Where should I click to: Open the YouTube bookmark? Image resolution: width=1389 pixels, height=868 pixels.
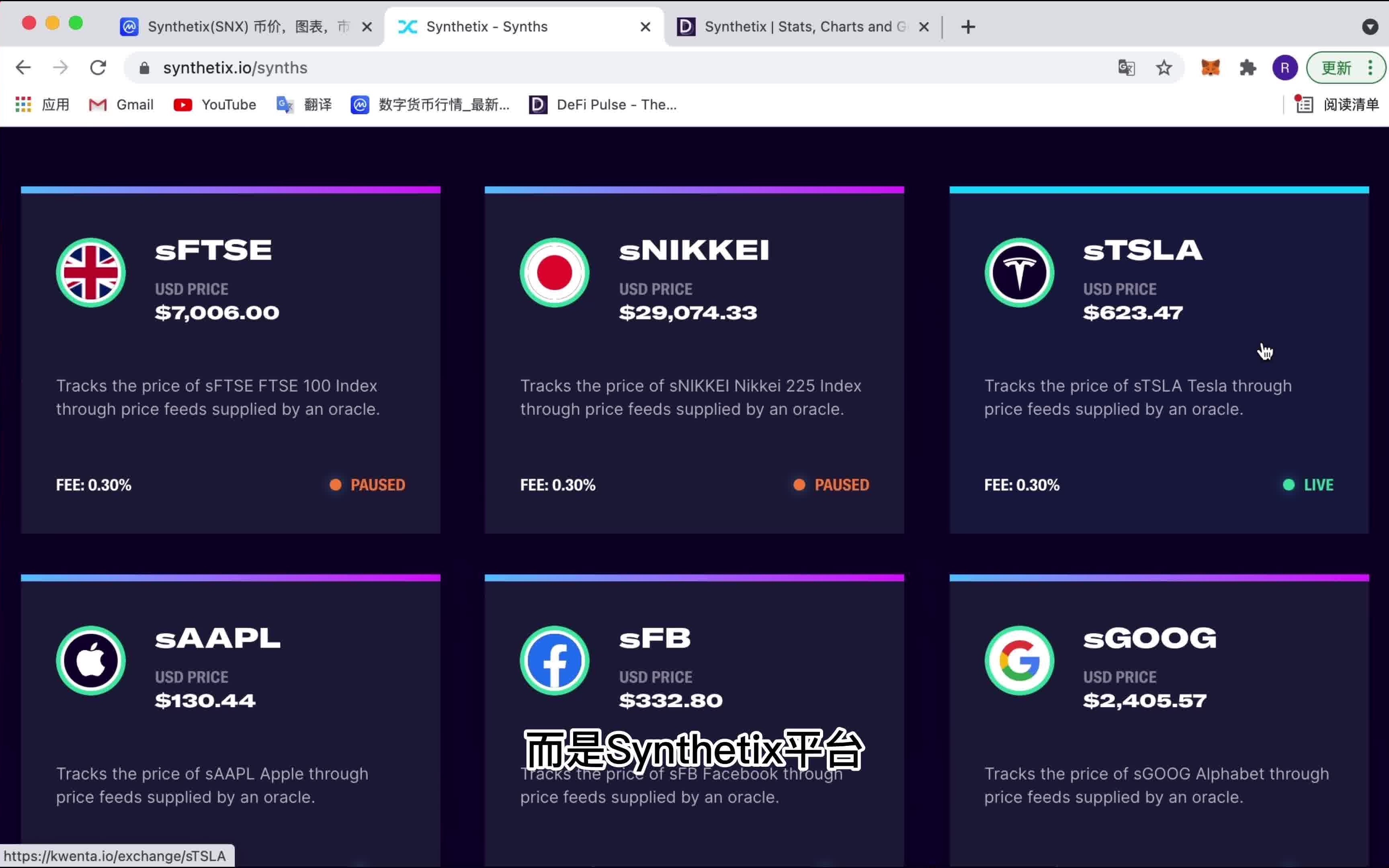tap(216, 104)
